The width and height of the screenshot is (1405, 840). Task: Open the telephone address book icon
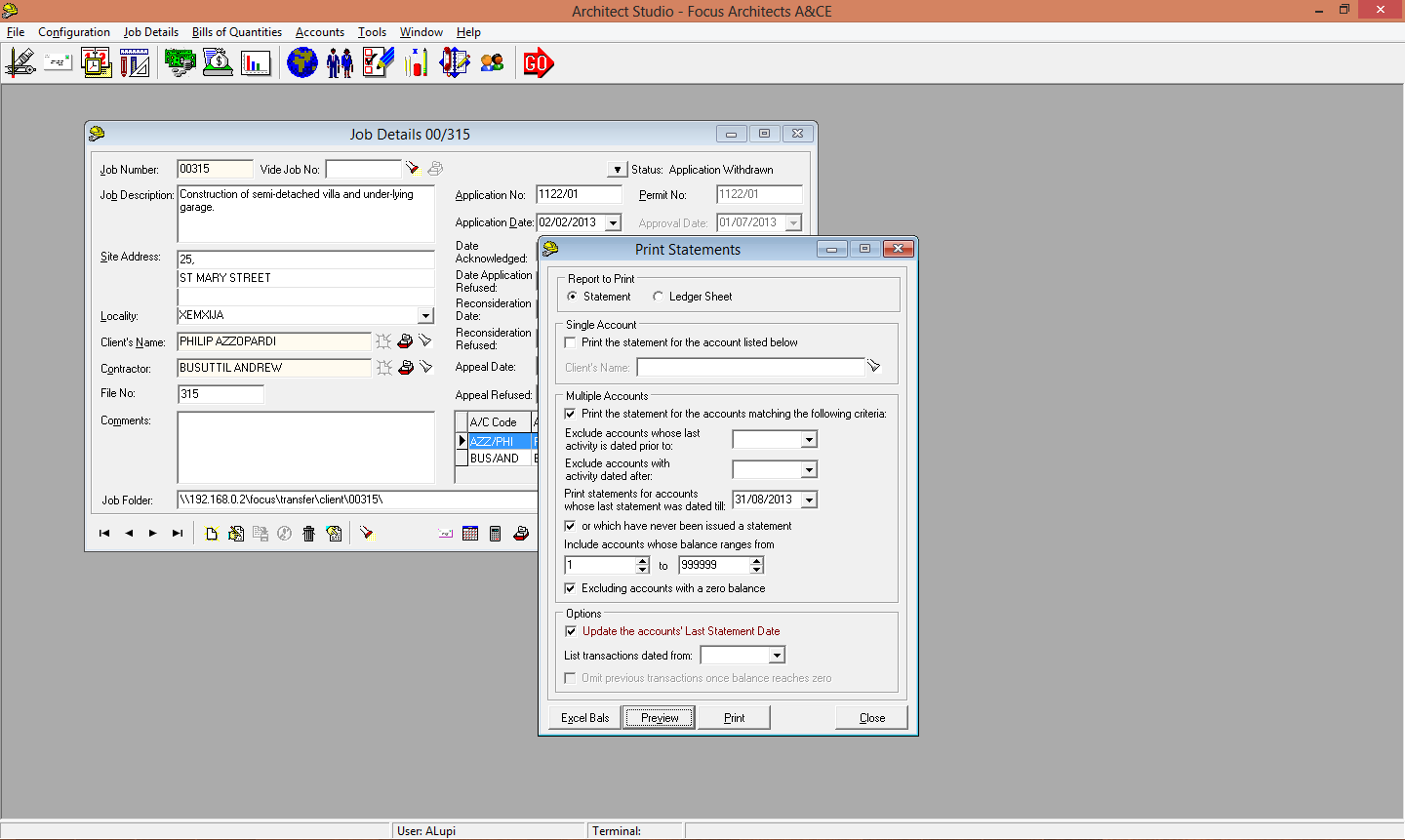(x=455, y=63)
